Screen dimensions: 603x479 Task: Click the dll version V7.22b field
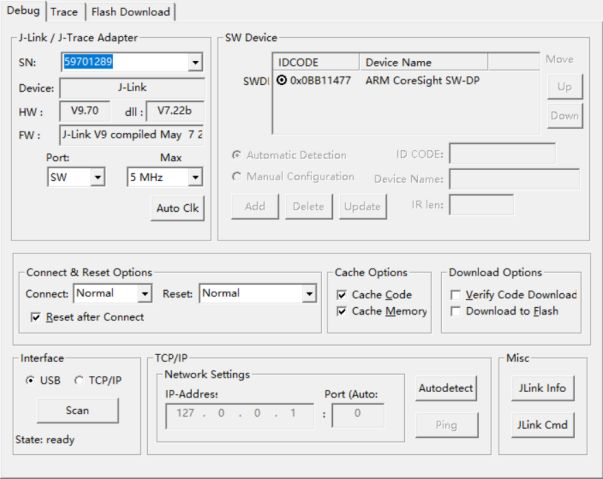(175, 111)
